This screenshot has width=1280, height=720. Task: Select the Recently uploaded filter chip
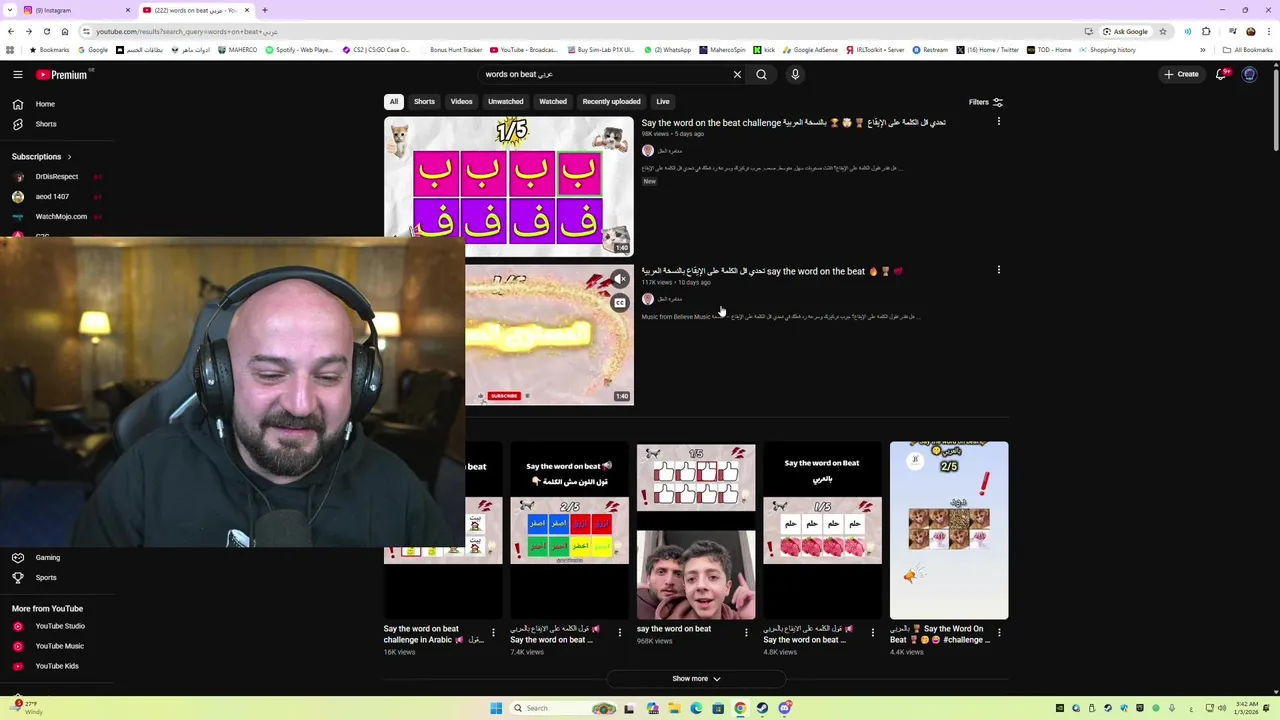pyautogui.click(x=611, y=102)
